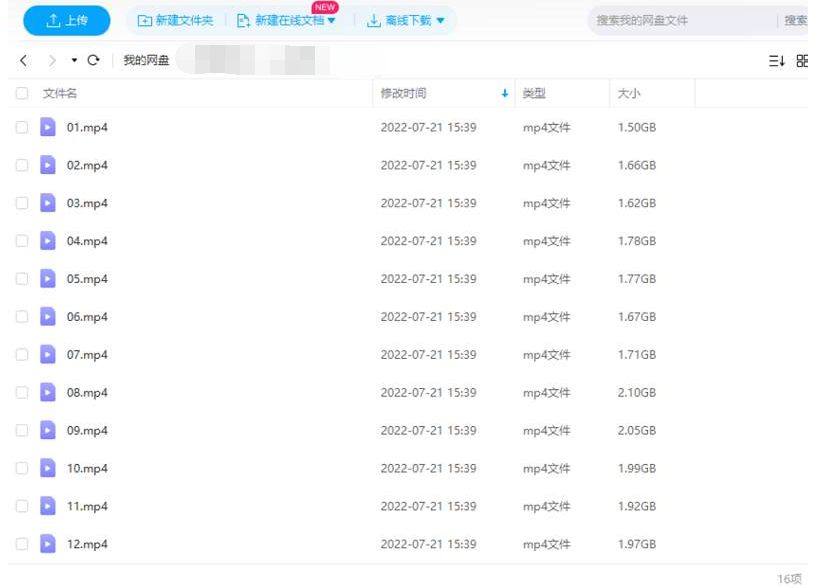Check the checkbox for 01.mp4
Screen dimensions: 814x588
[x=21, y=127]
